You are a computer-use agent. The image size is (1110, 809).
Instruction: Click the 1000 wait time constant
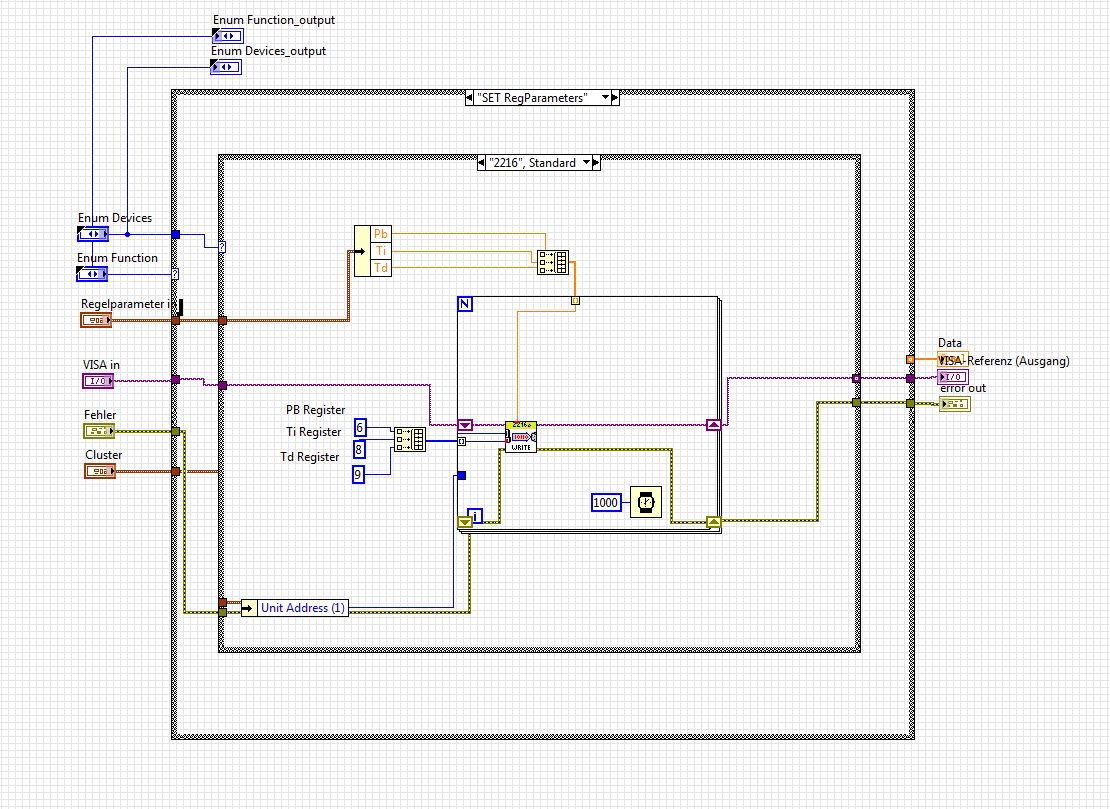coord(606,503)
